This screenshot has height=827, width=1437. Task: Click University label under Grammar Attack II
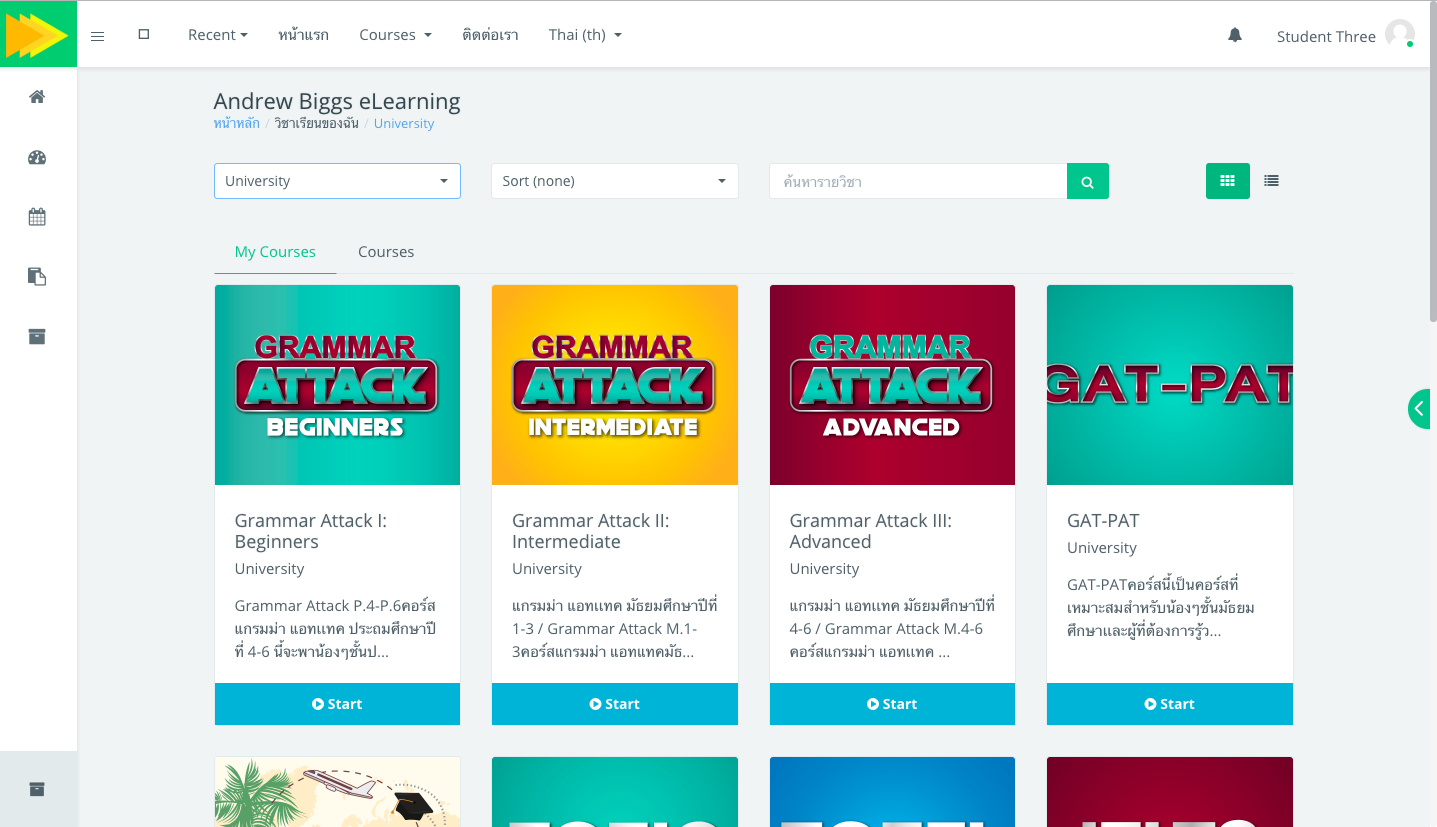point(547,568)
